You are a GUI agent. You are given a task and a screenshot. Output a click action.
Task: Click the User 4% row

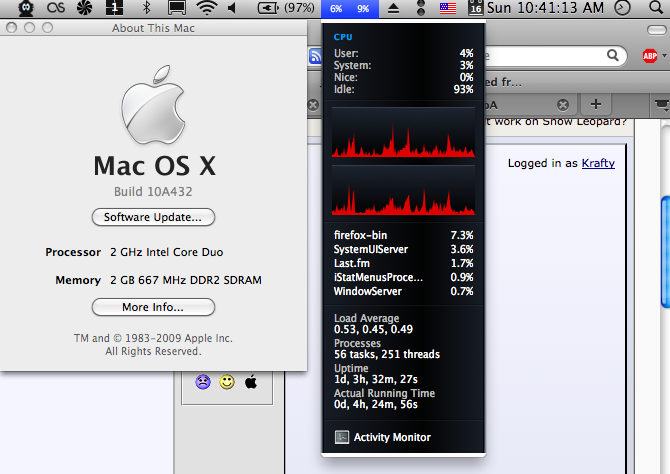pos(403,53)
